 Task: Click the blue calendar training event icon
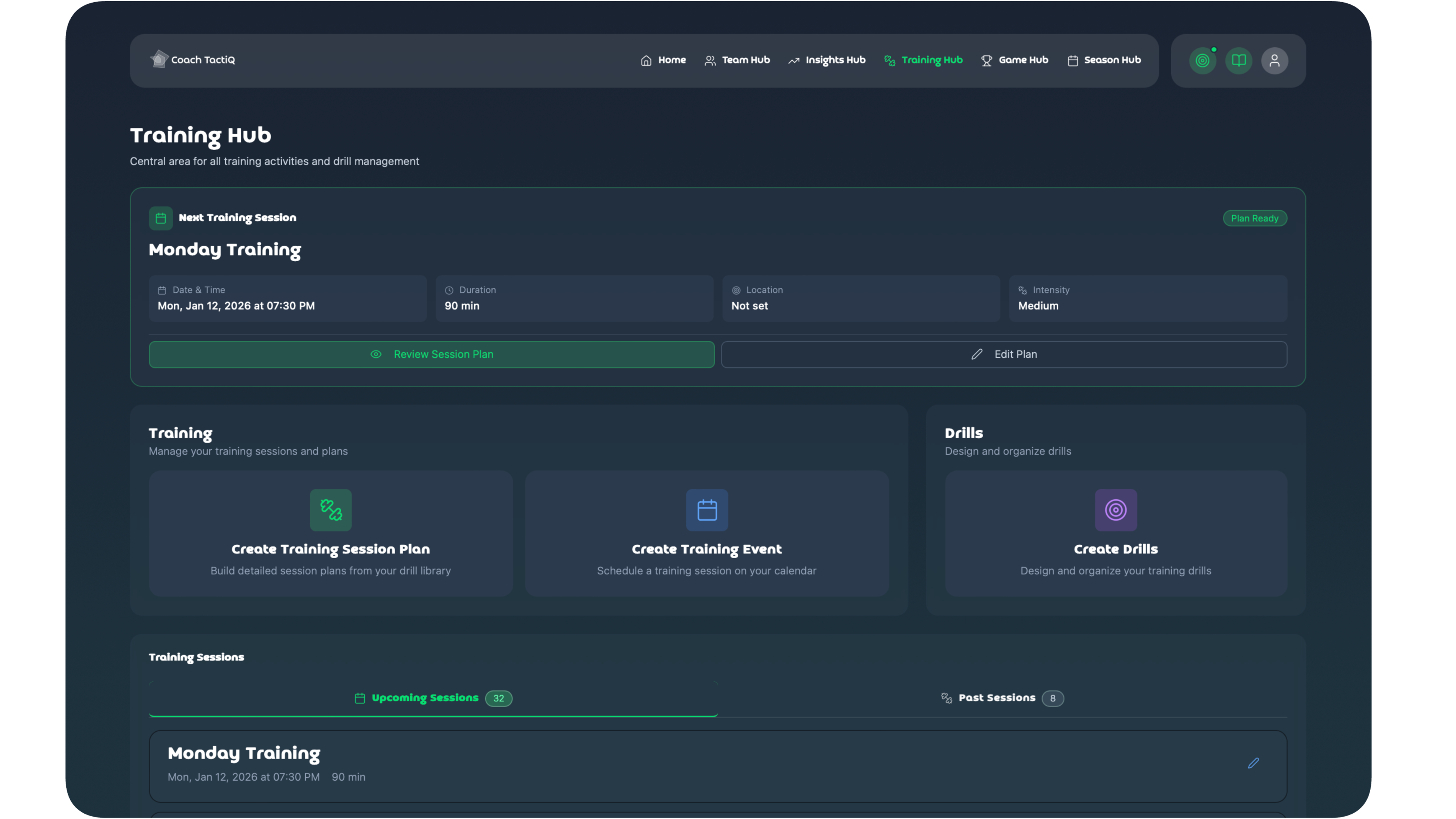(x=706, y=510)
